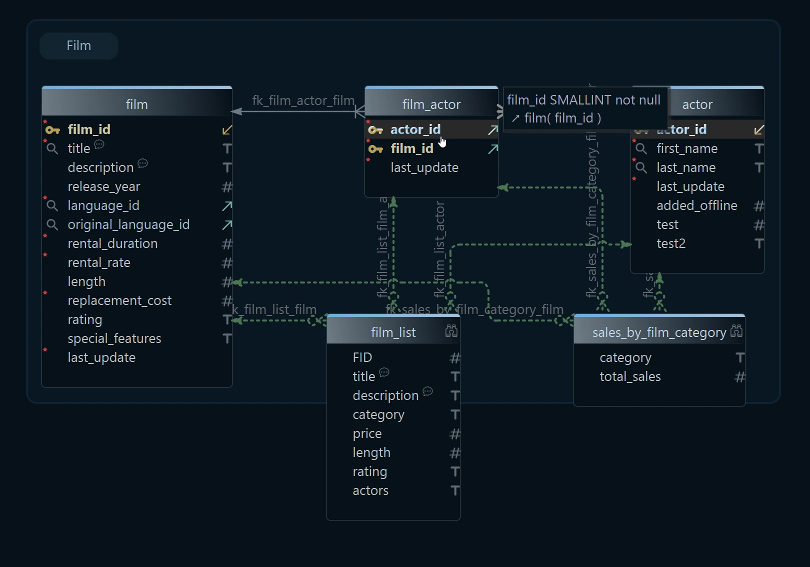
Task: Select category column in film_list view
Action: [x=393, y=415]
